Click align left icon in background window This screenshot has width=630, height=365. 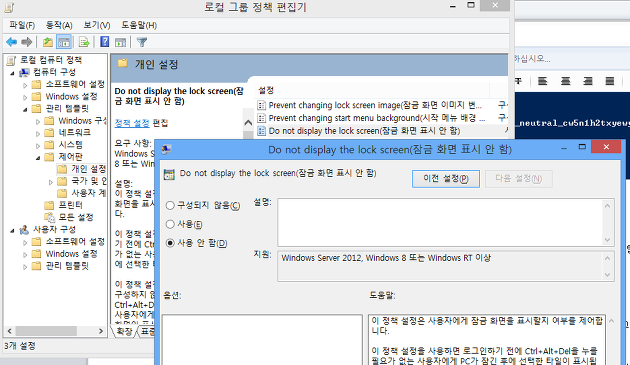542,81
